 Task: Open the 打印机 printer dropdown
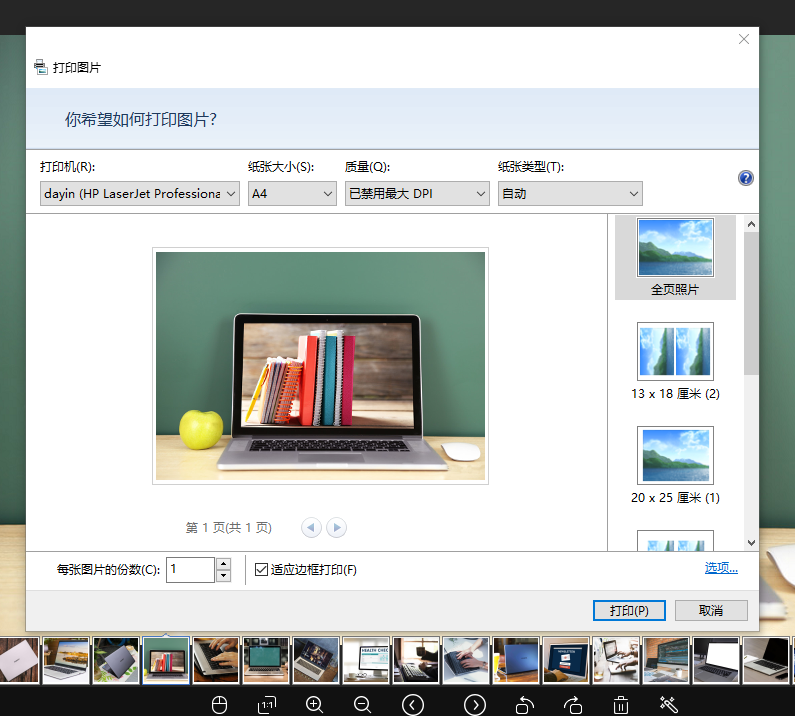tap(140, 193)
